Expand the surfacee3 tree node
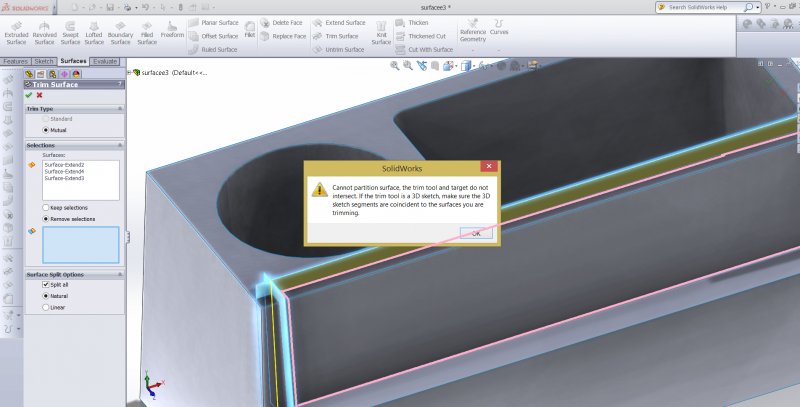 click(129, 72)
